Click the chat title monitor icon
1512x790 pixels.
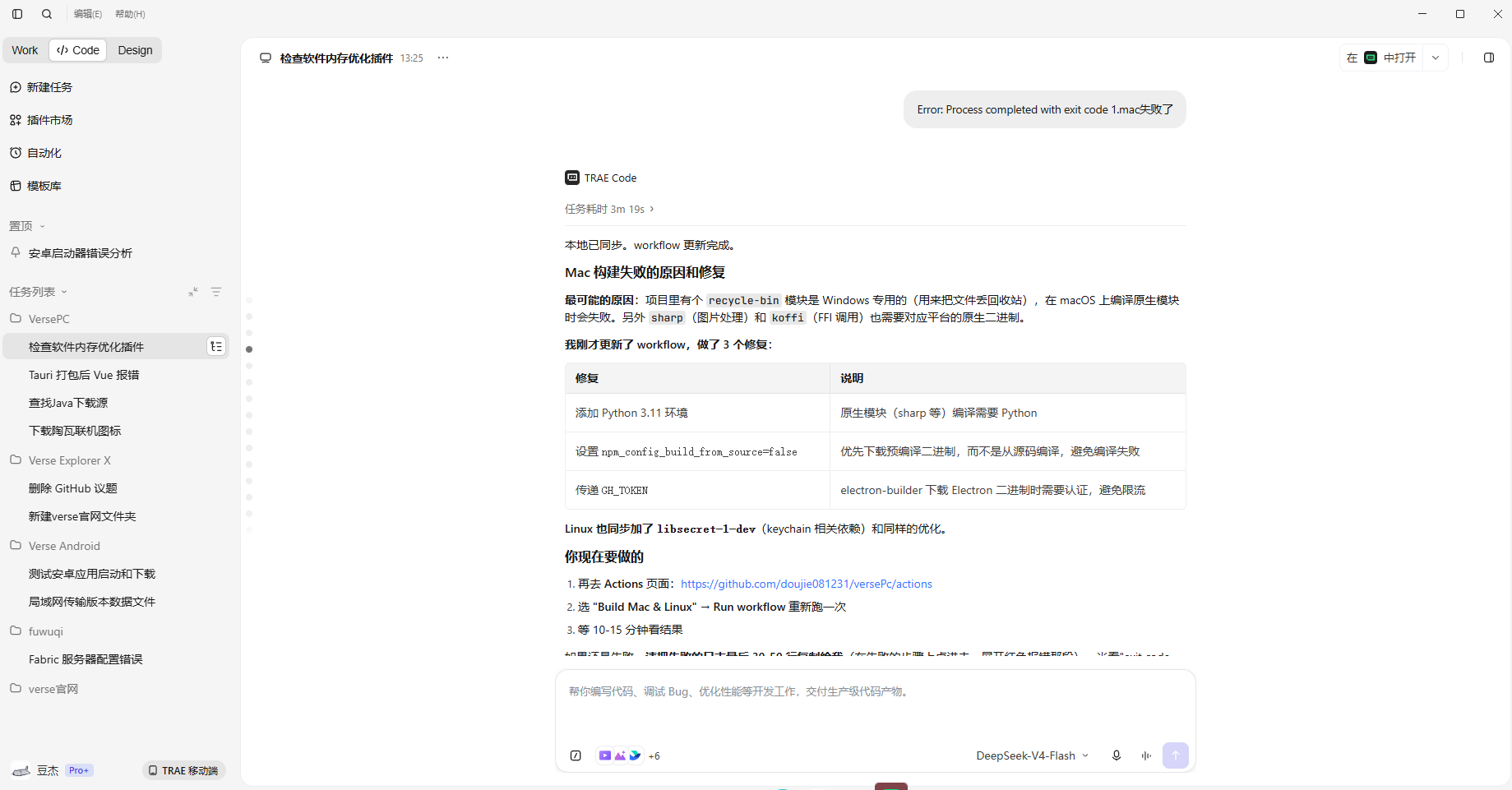(266, 58)
